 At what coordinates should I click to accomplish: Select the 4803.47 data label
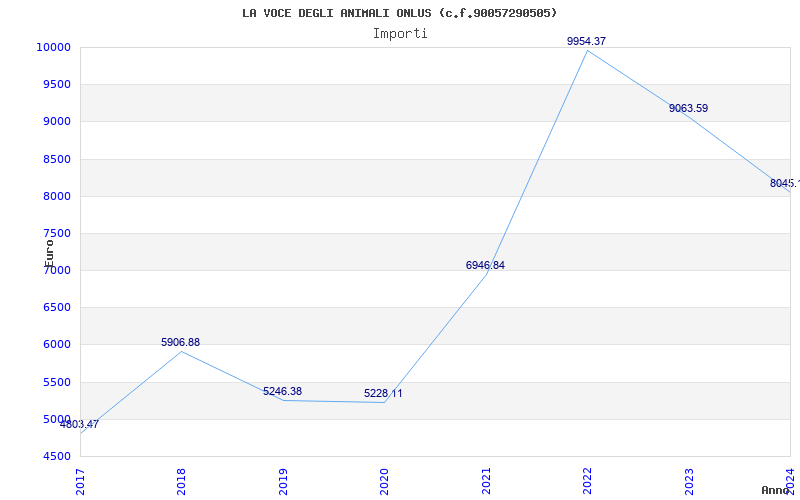point(79,424)
